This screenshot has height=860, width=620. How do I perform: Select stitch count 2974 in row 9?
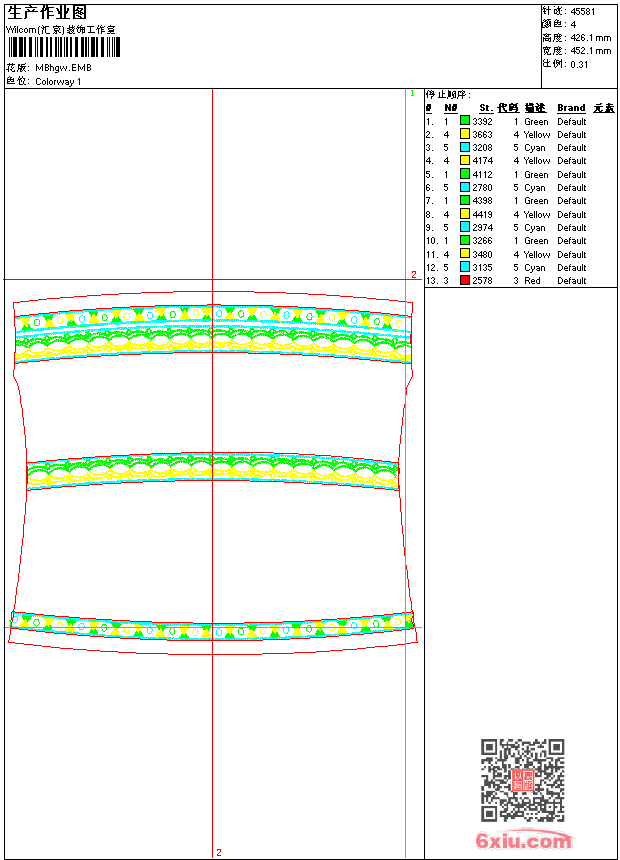(482, 228)
